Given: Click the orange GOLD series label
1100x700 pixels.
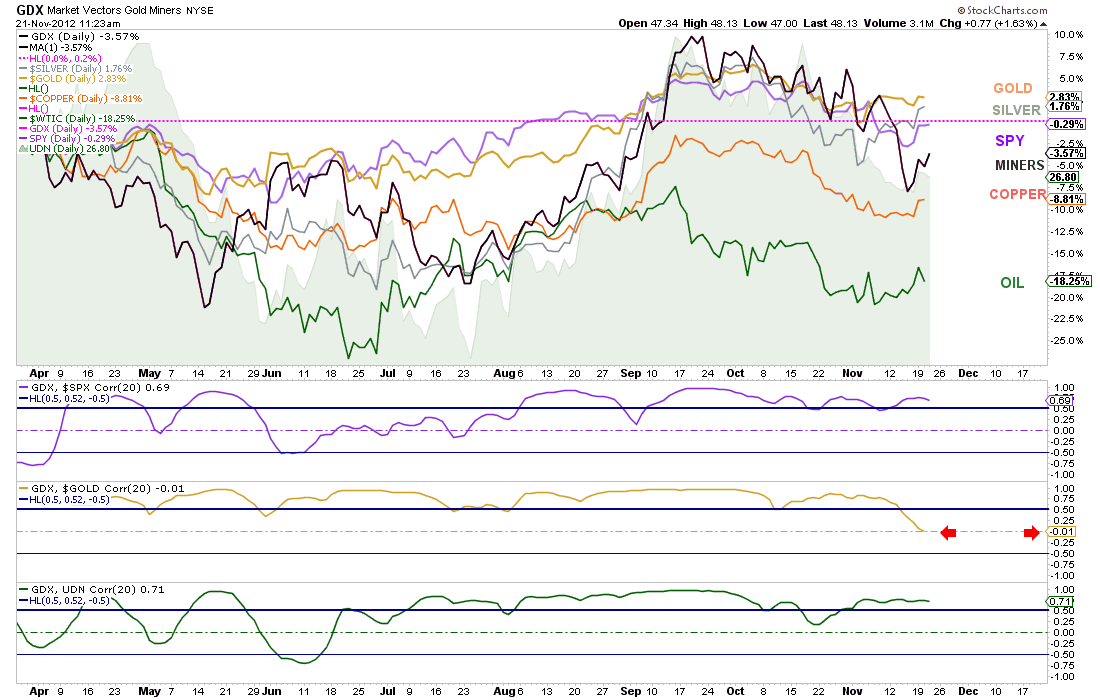Looking at the screenshot, I should [x=1012, y=88].
